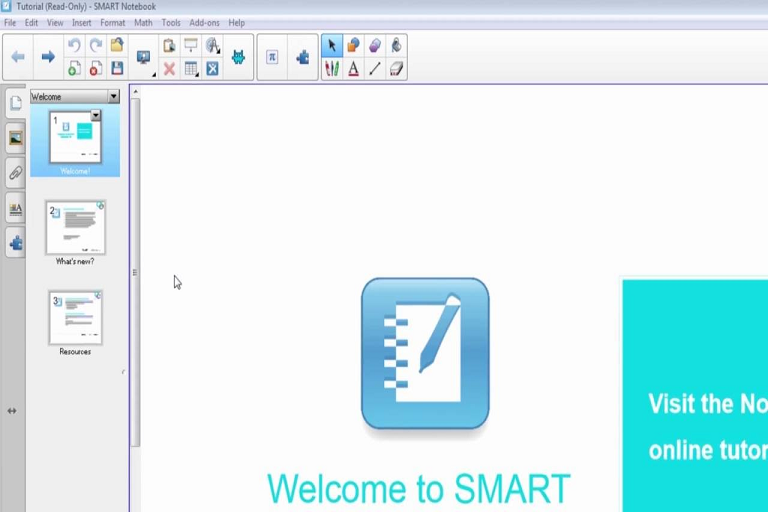Open a file with the folder icon
This screenshot has width=768, height=512.
117,45
